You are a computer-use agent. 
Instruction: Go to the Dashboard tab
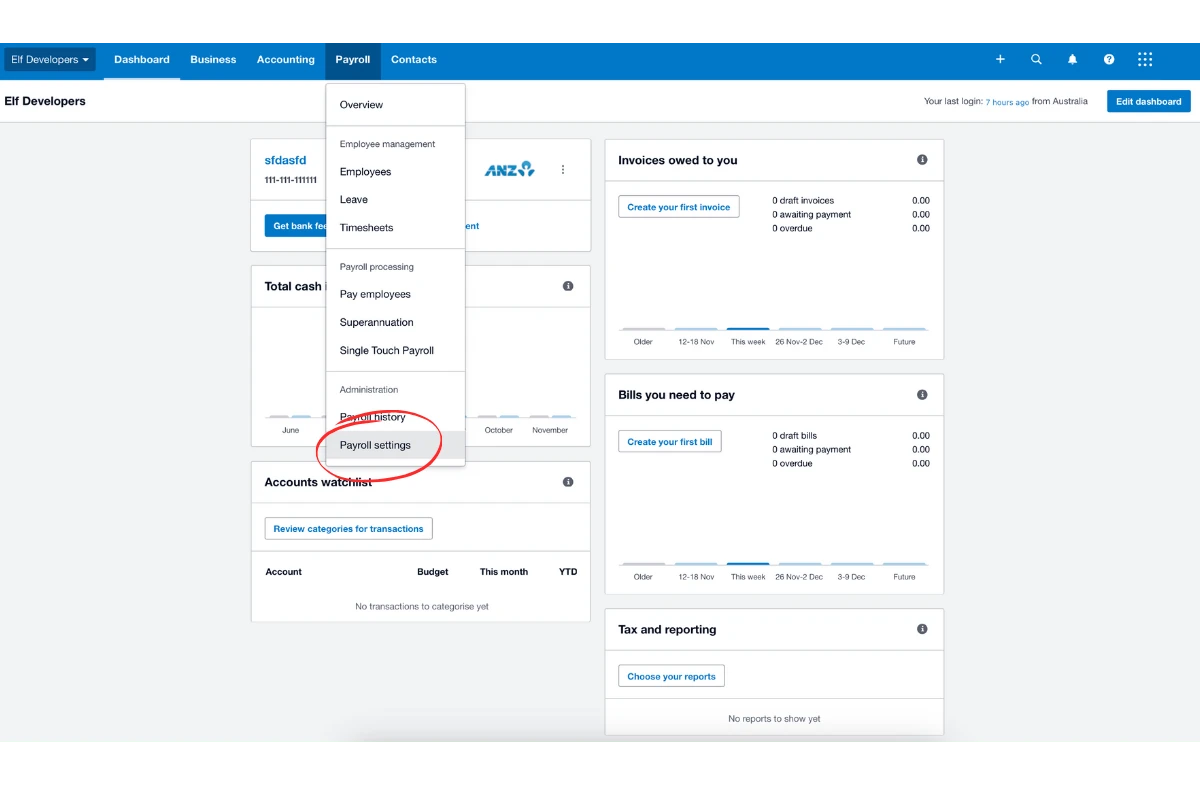[142, 60]
